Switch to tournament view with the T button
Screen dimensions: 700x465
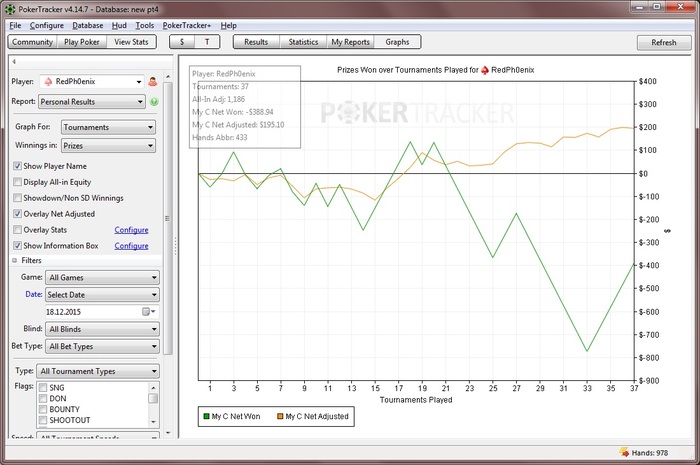tap(207, 42)
